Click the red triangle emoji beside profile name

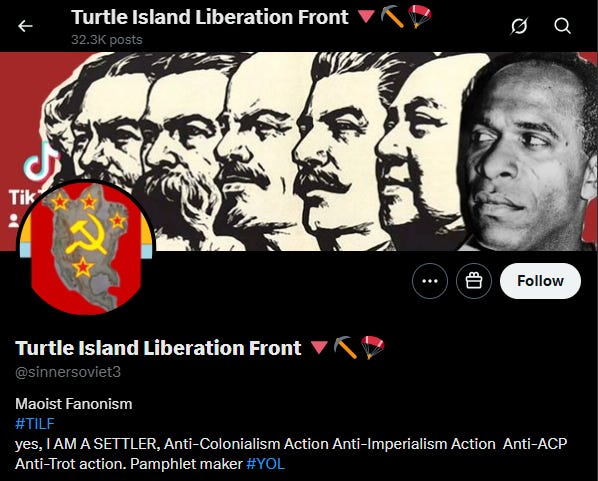(319, 347)
